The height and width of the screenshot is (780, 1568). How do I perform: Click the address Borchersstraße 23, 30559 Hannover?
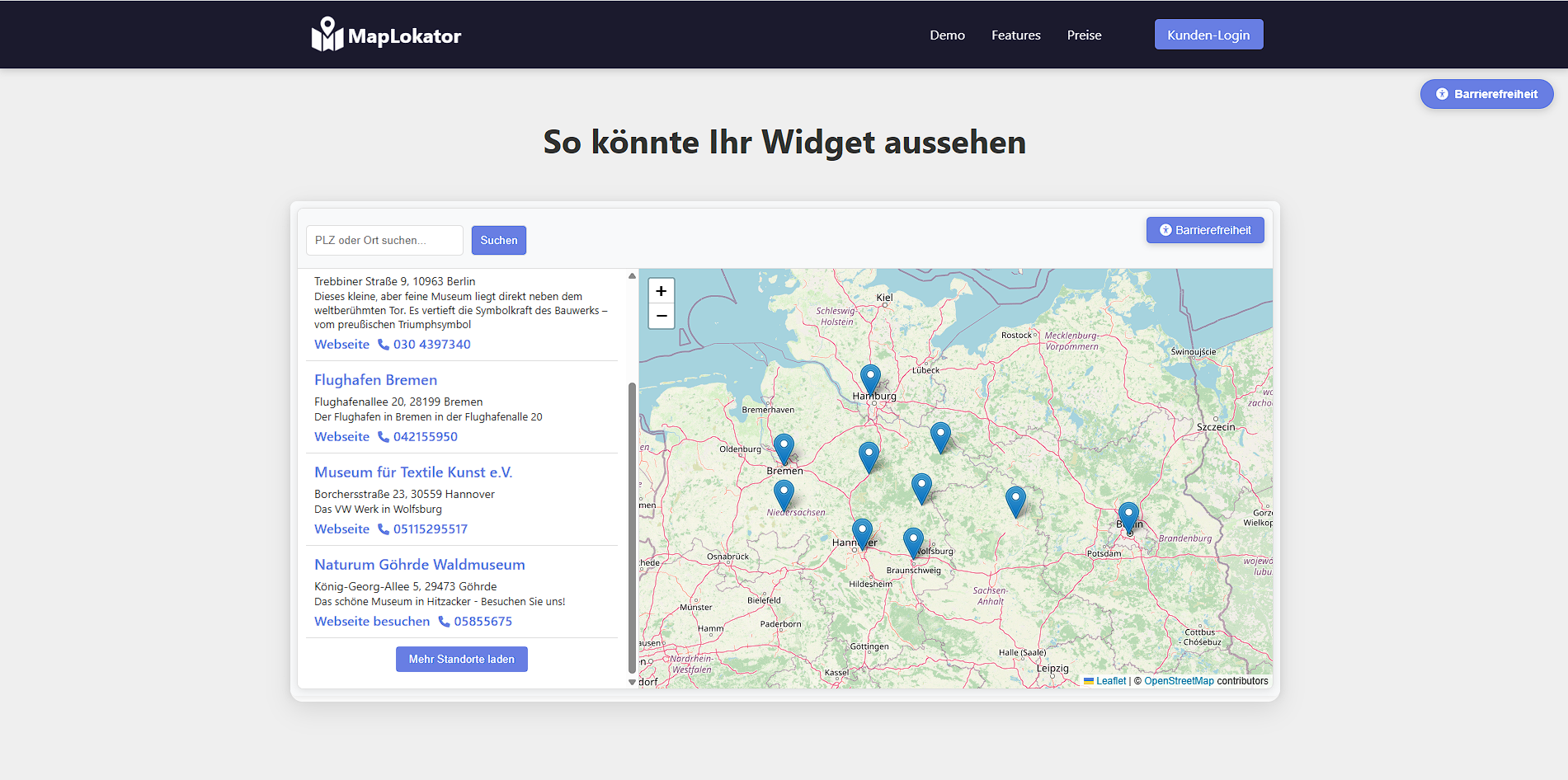tap(404, 495)
